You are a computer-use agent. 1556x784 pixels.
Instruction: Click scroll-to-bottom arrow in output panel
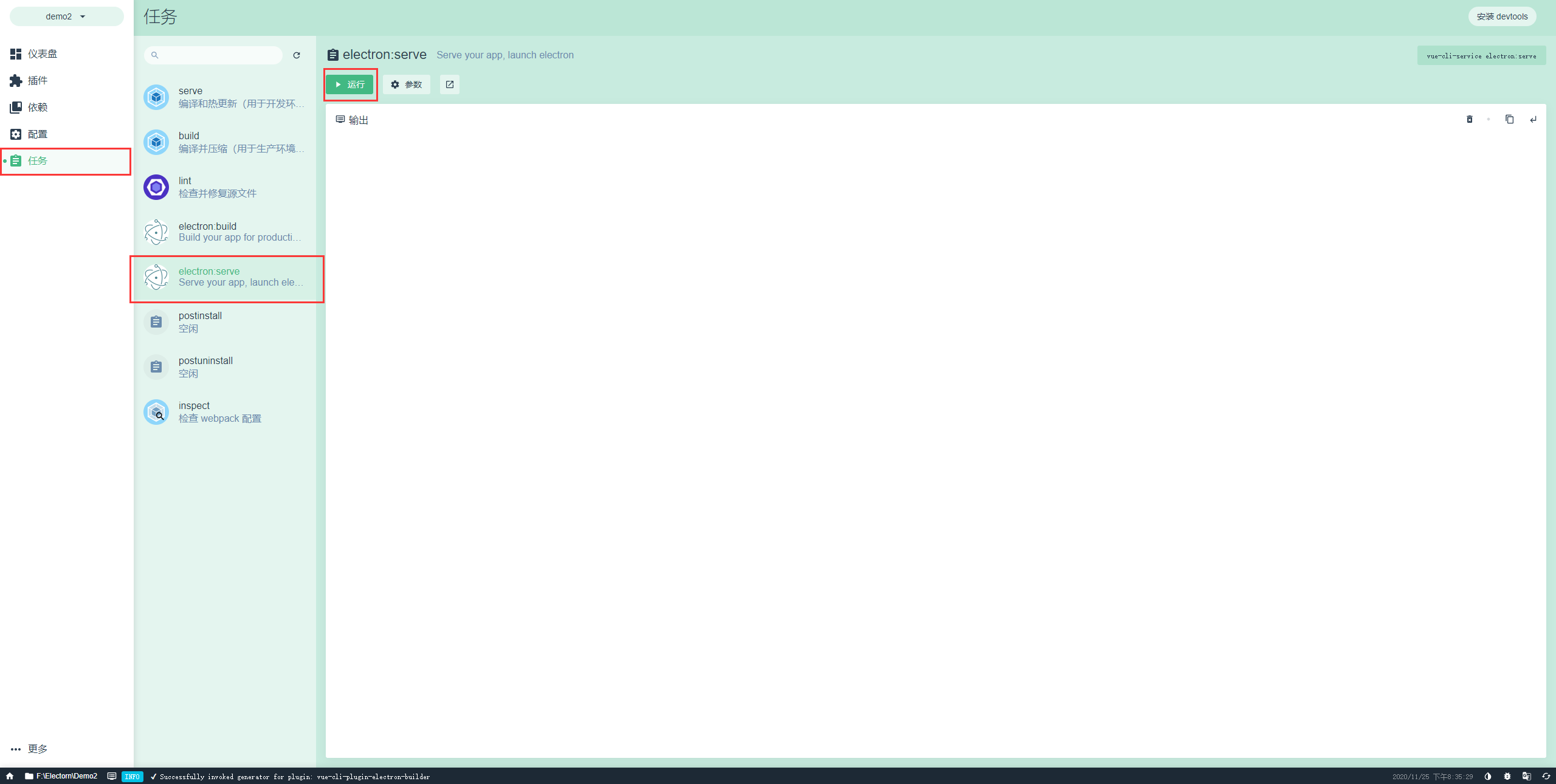(x=1533, y=120)
